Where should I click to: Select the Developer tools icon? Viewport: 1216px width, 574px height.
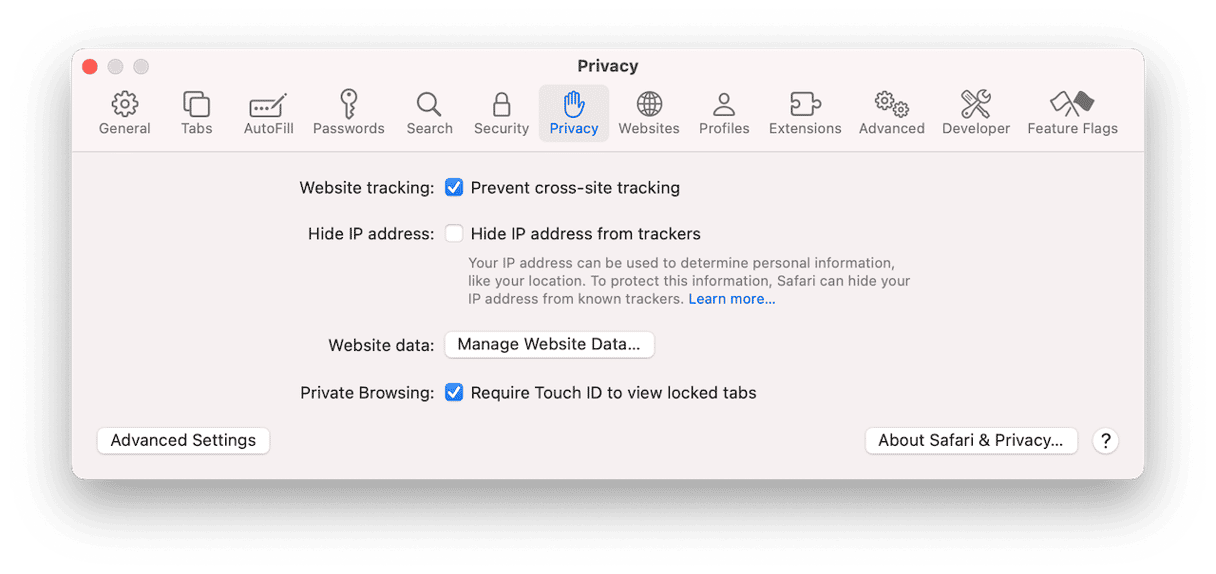tap(976, 104)
